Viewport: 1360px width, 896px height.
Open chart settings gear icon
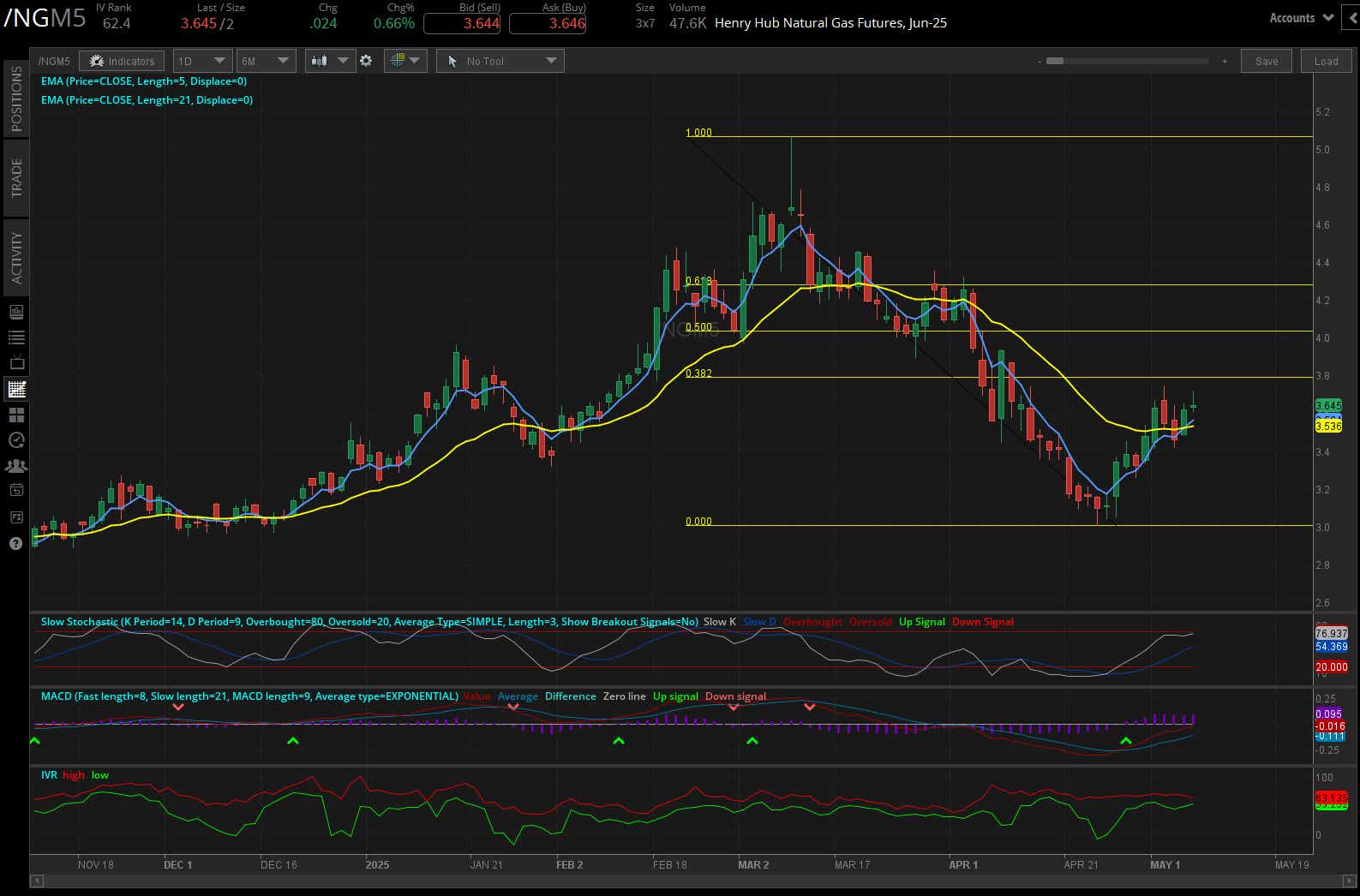[366, 61]
